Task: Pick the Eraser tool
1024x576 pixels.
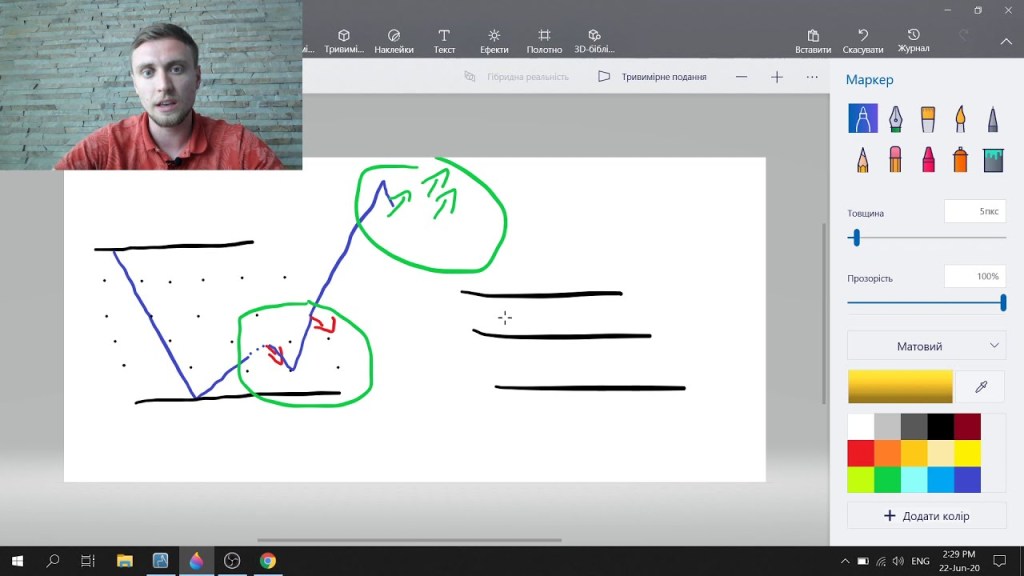Action: [x=895, y=159]
